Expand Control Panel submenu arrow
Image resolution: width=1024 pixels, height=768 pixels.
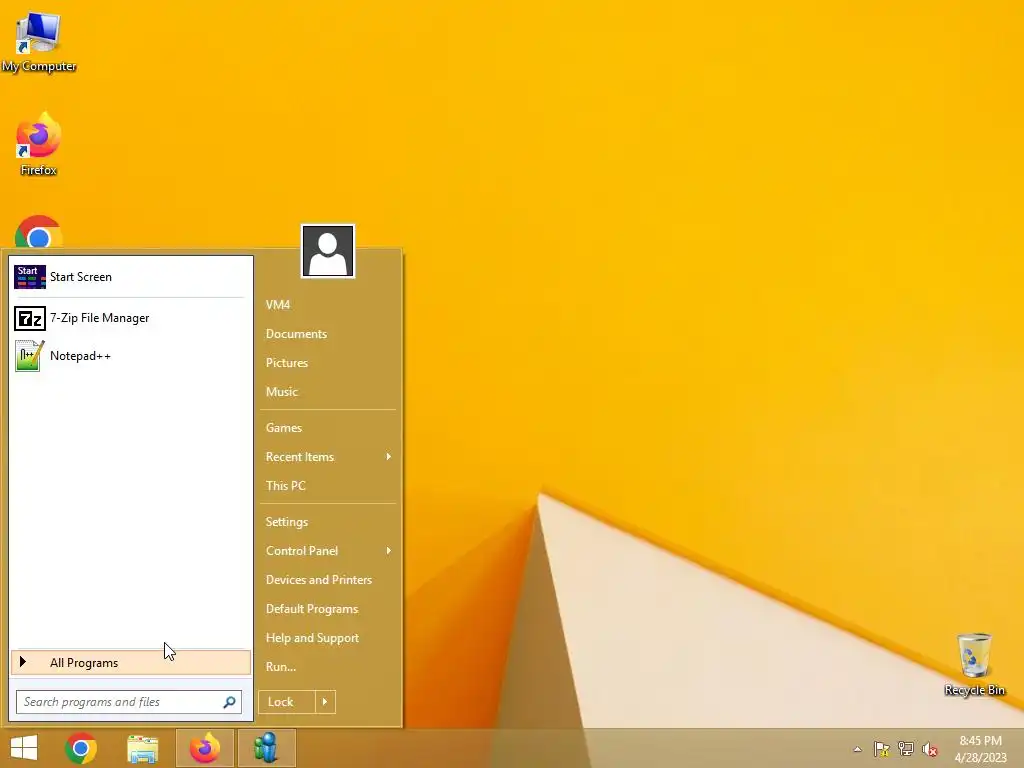389,551
